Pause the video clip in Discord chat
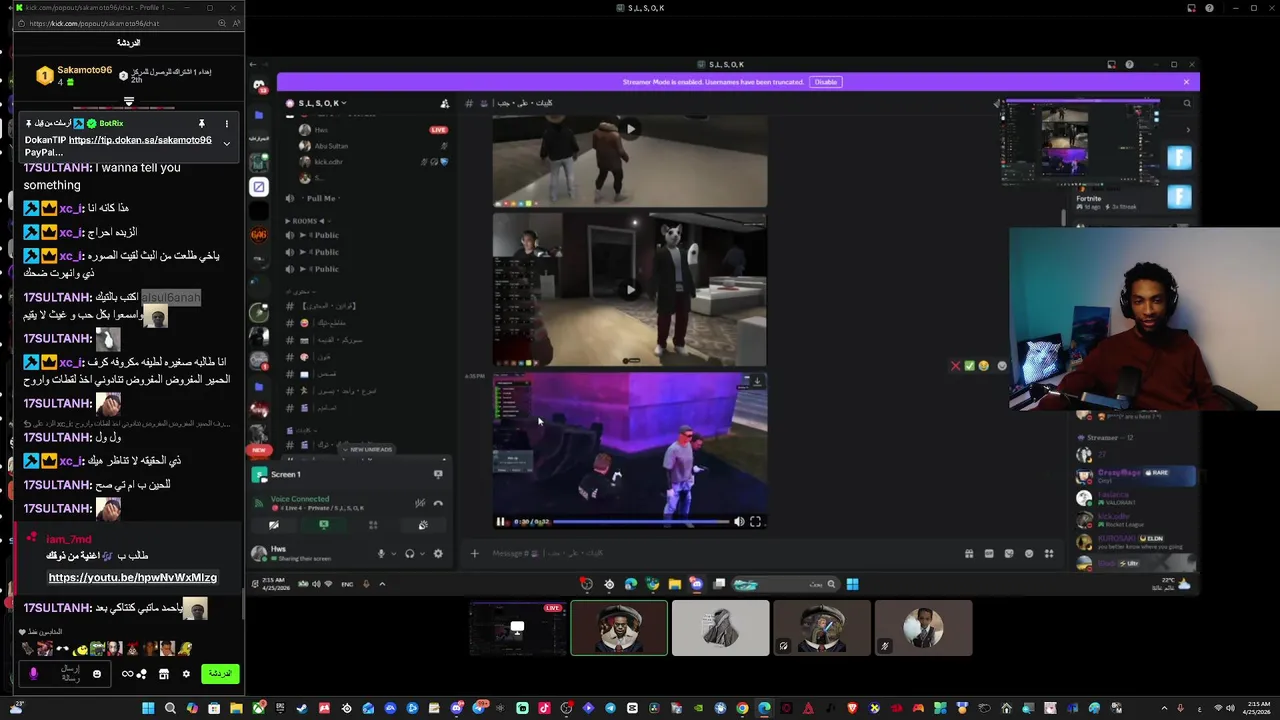 point(501,521)
